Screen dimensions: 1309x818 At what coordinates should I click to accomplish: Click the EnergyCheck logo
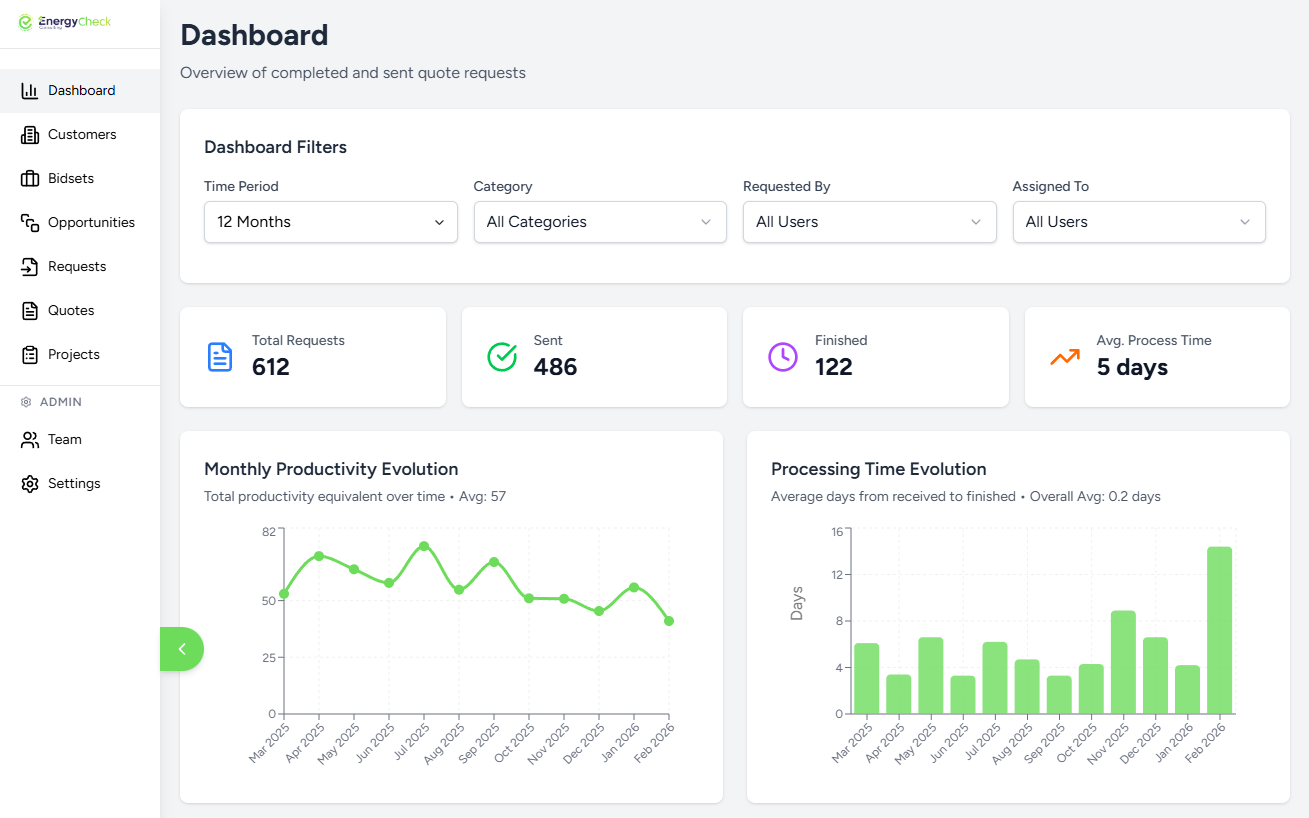tap(66, 22)
